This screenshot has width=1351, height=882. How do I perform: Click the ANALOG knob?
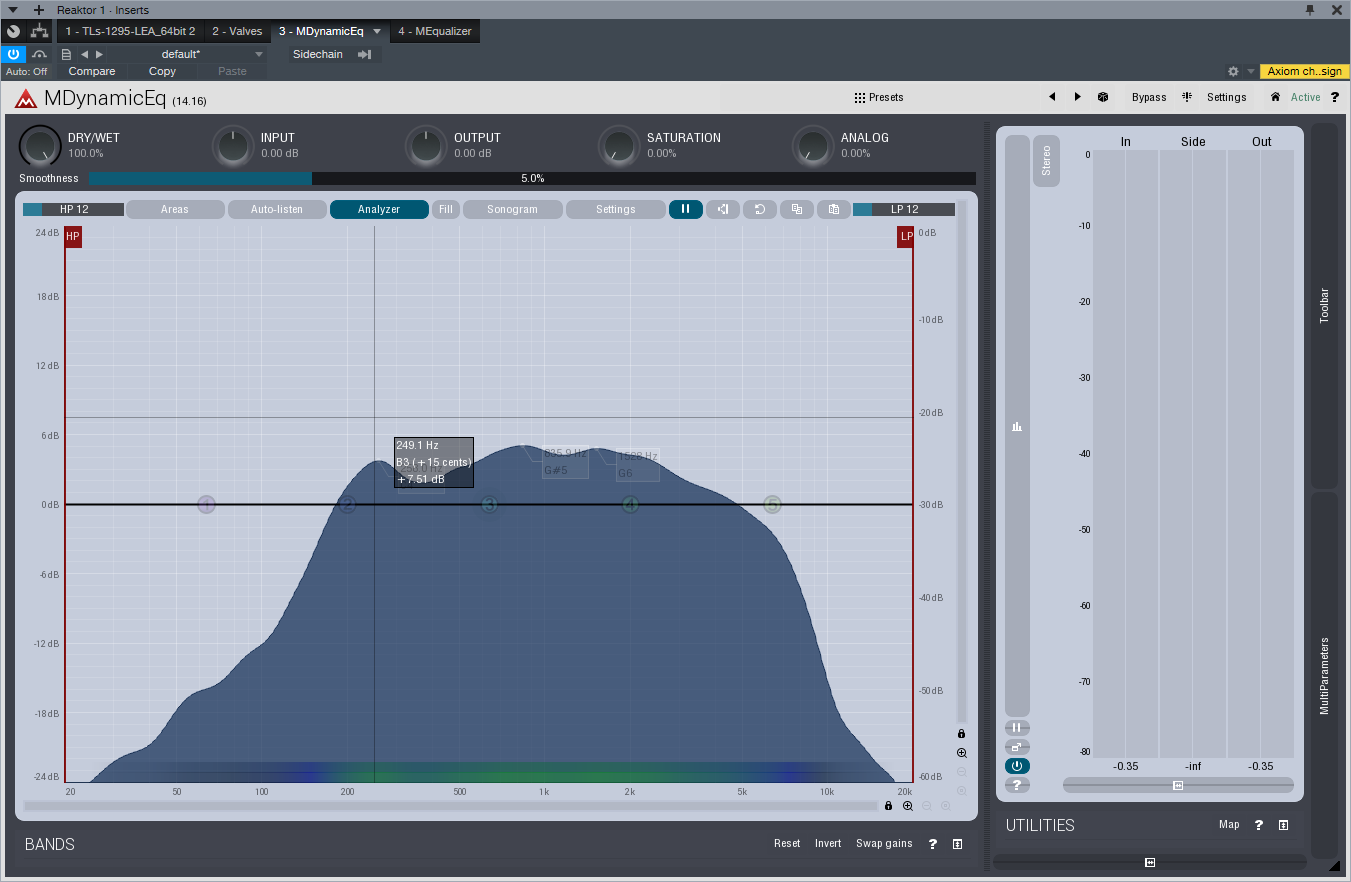click(813, 146)
